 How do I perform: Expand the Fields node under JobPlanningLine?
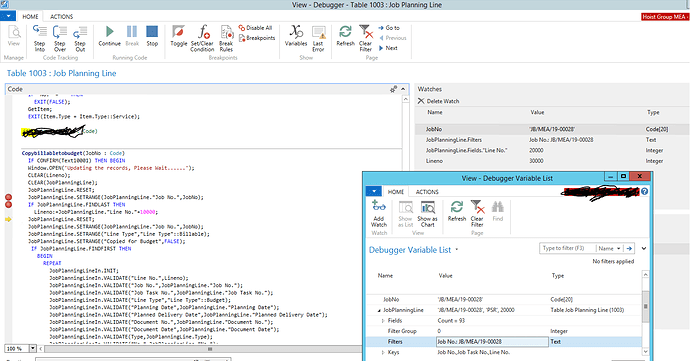pyautogui.click(x=383, y=321)
